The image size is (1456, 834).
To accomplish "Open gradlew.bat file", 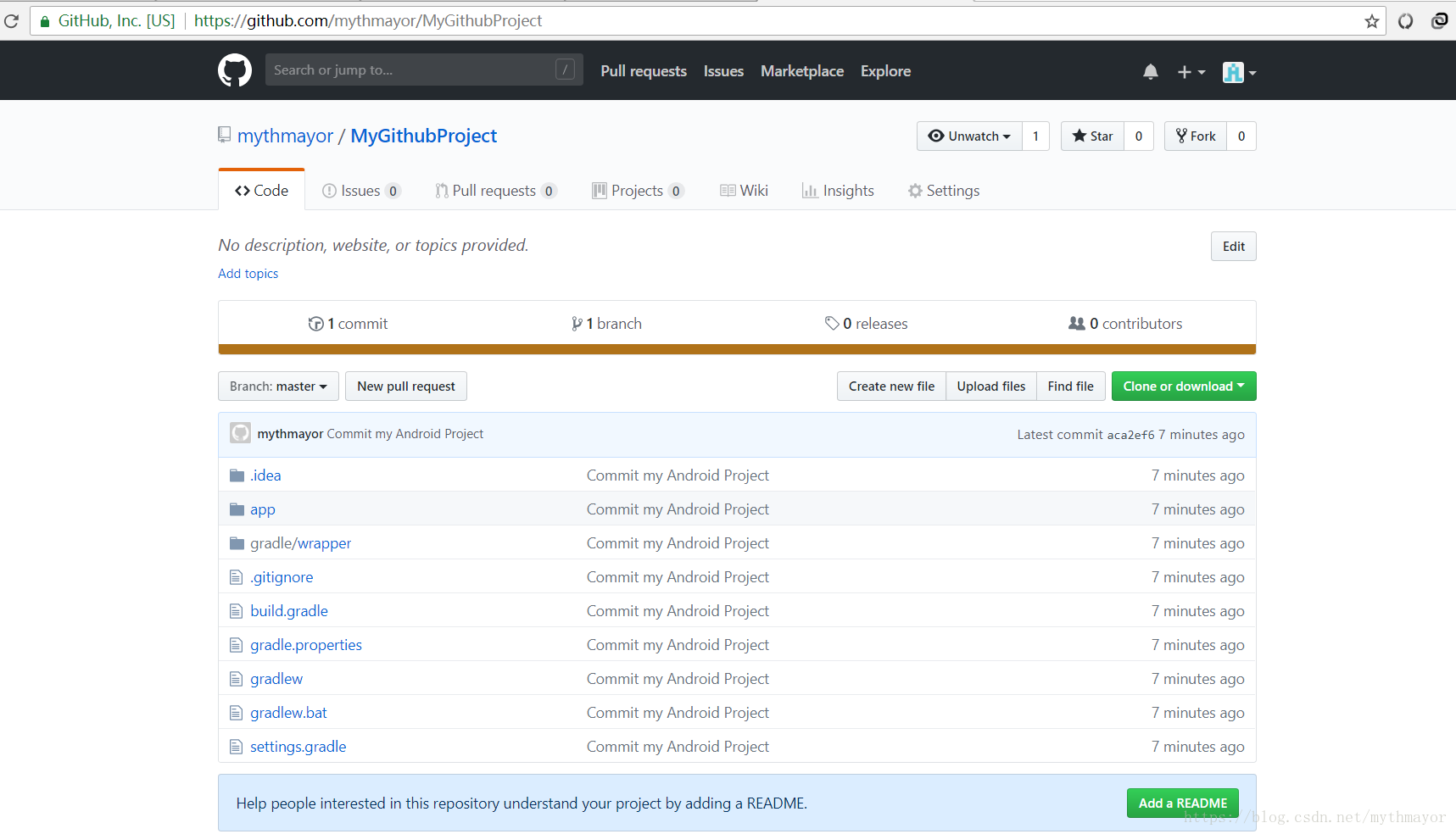I will [288, 713].
